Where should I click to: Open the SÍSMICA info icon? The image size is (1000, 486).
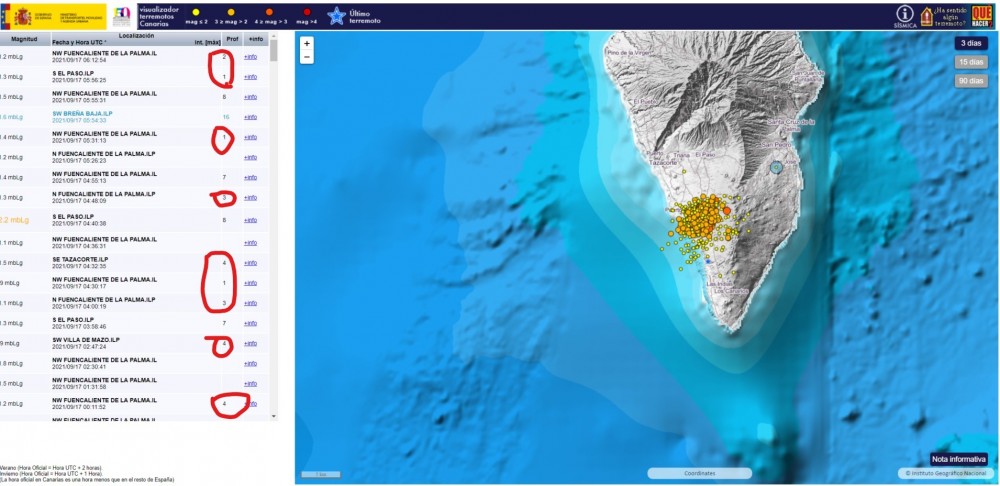point(905,15)
